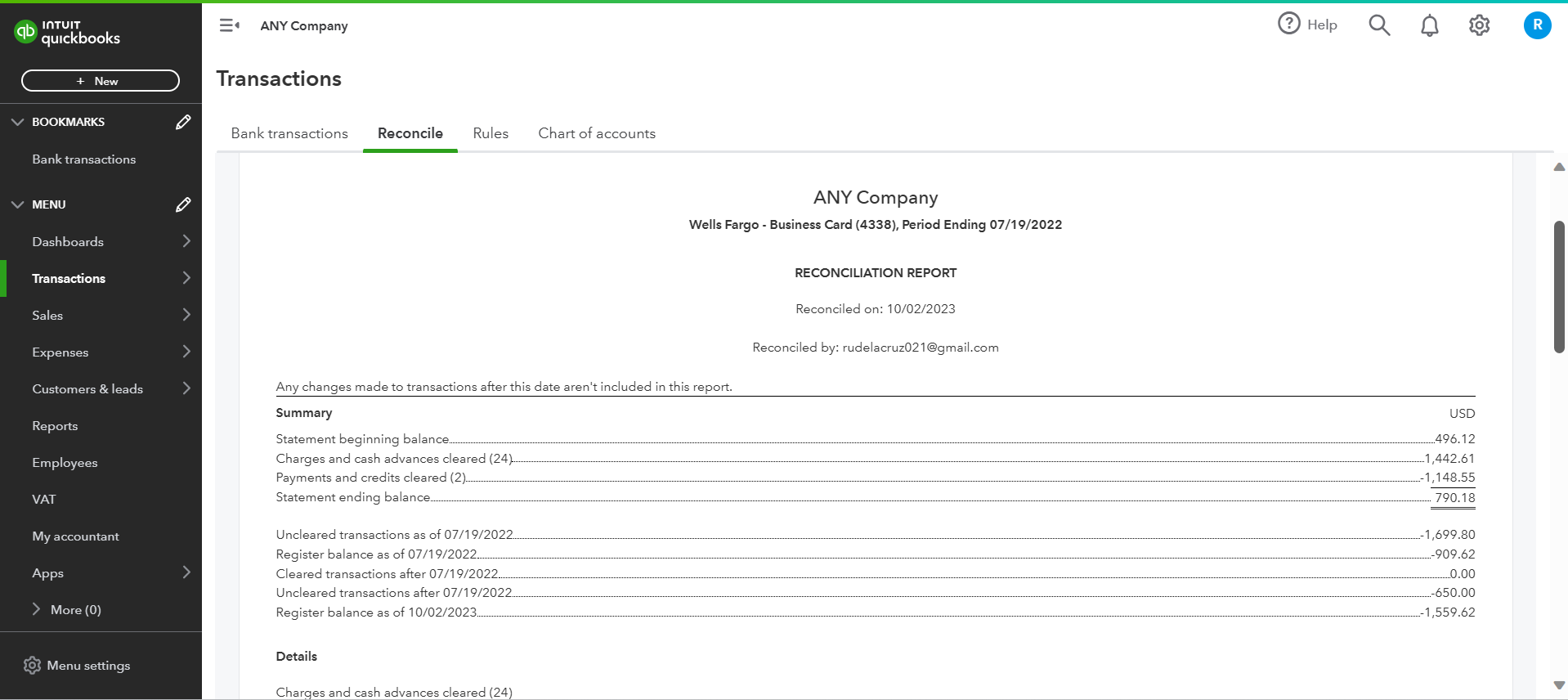Viewport: 1568px width, 700px height.
Task: Open Customers & leads in the sidebar
Action: point(87,389)
